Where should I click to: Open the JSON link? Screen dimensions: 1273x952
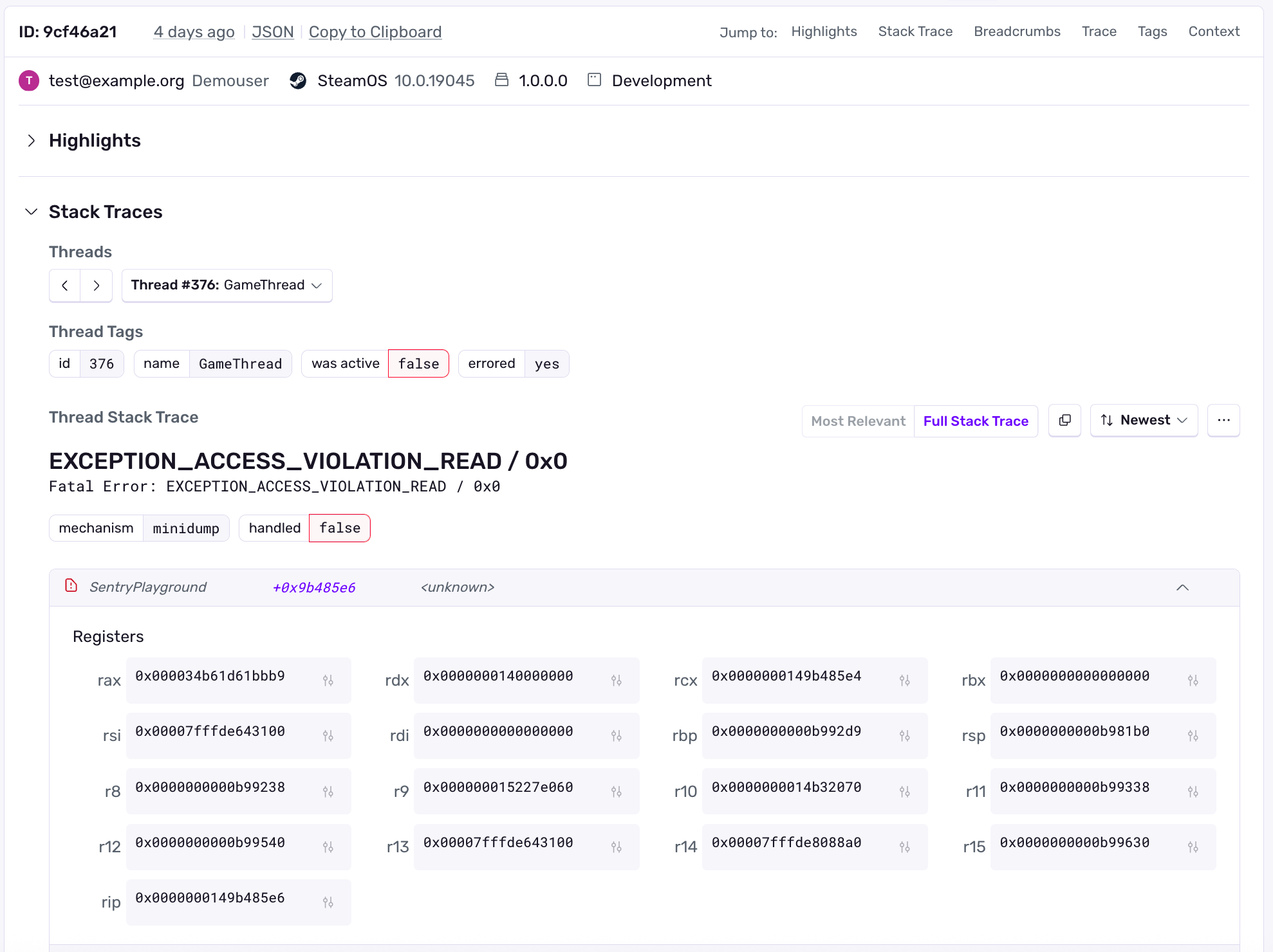pos(272,32)
